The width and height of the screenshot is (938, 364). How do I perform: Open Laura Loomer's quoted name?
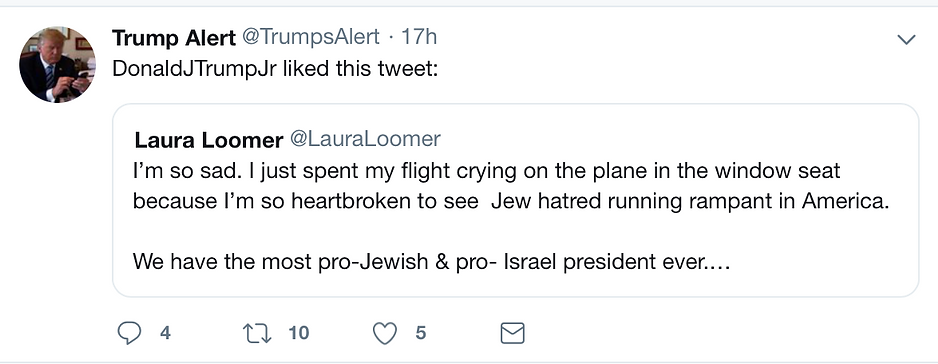[208, 140]
